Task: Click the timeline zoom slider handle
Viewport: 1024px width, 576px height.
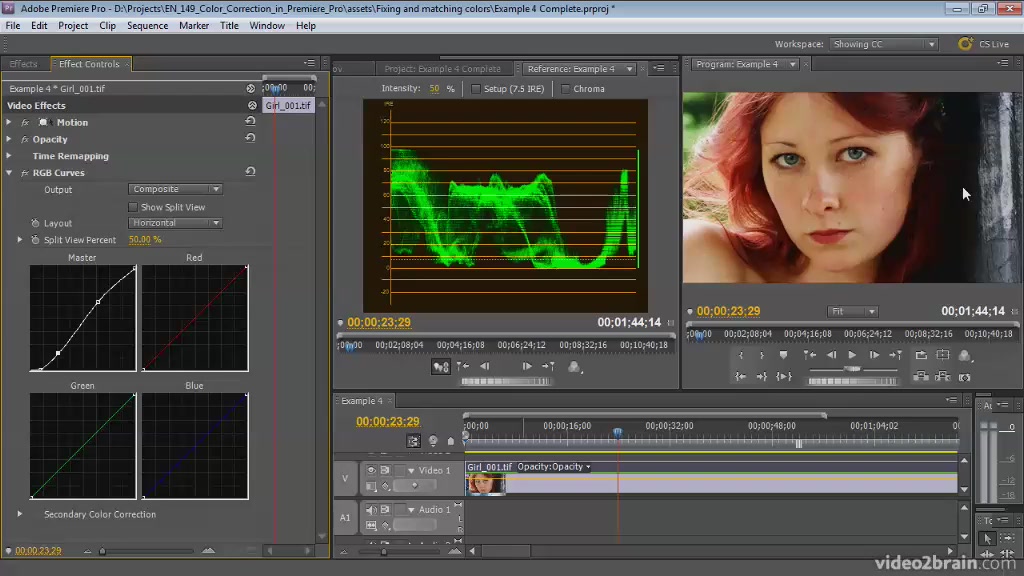Action: [383, 551]
